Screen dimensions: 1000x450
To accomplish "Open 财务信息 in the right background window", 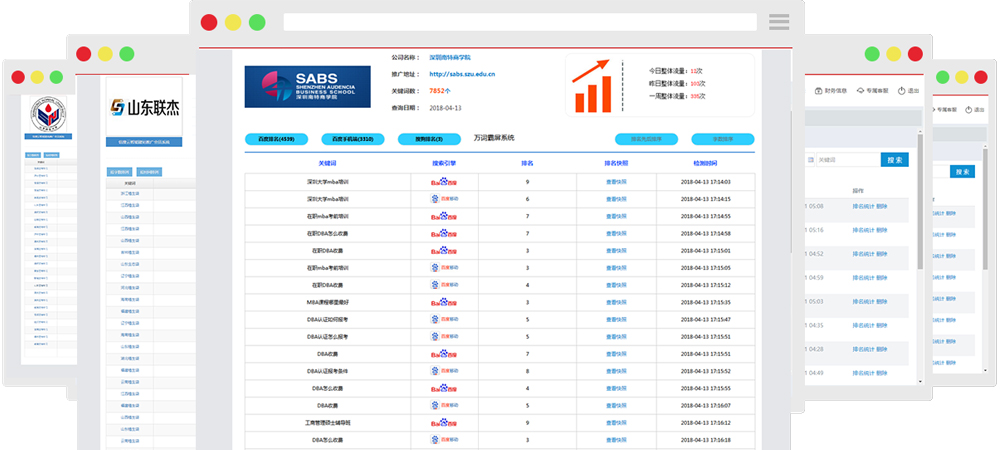I will pos(831,91).
